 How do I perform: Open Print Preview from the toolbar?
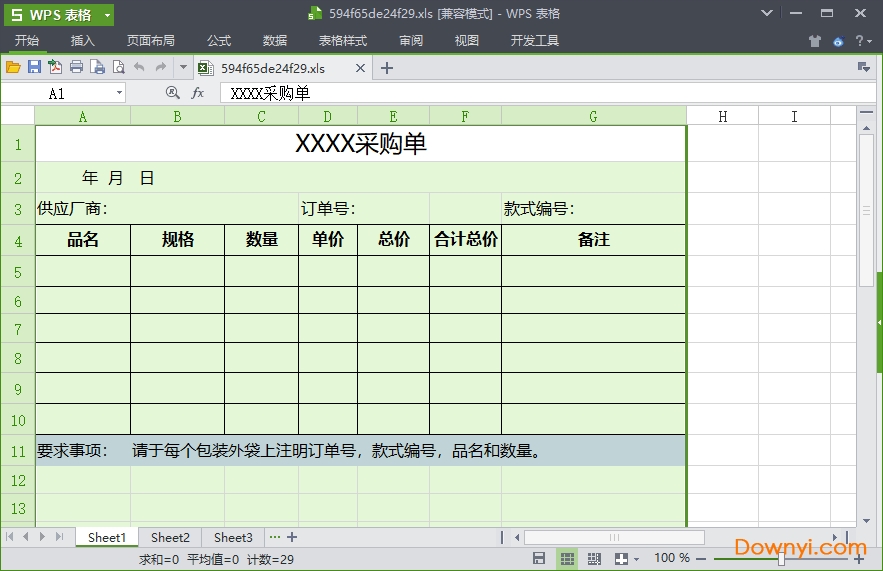[118, 68]
